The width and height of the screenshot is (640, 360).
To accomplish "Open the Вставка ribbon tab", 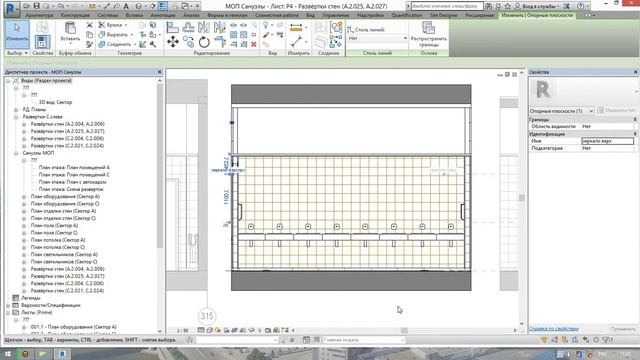I will coord(134,15).
